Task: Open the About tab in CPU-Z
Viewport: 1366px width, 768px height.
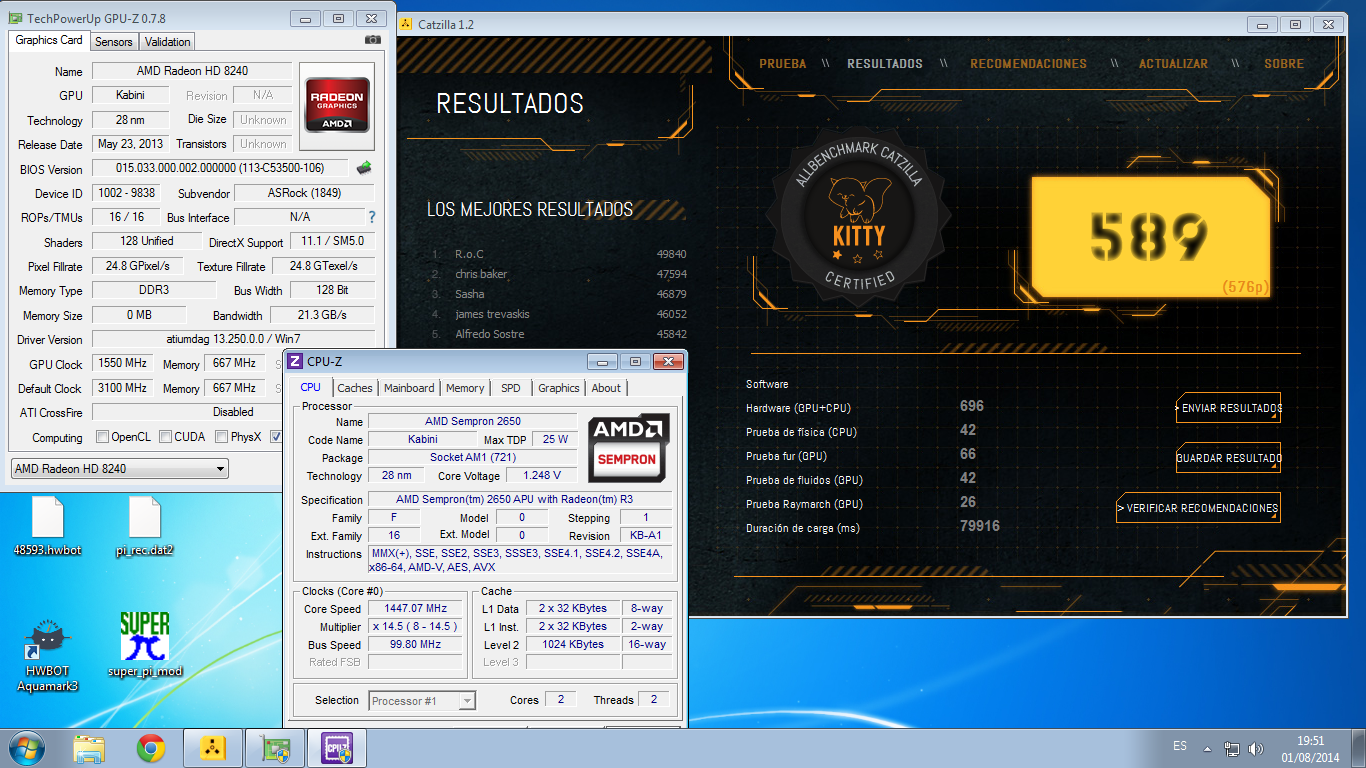Action: pos(606,388)
